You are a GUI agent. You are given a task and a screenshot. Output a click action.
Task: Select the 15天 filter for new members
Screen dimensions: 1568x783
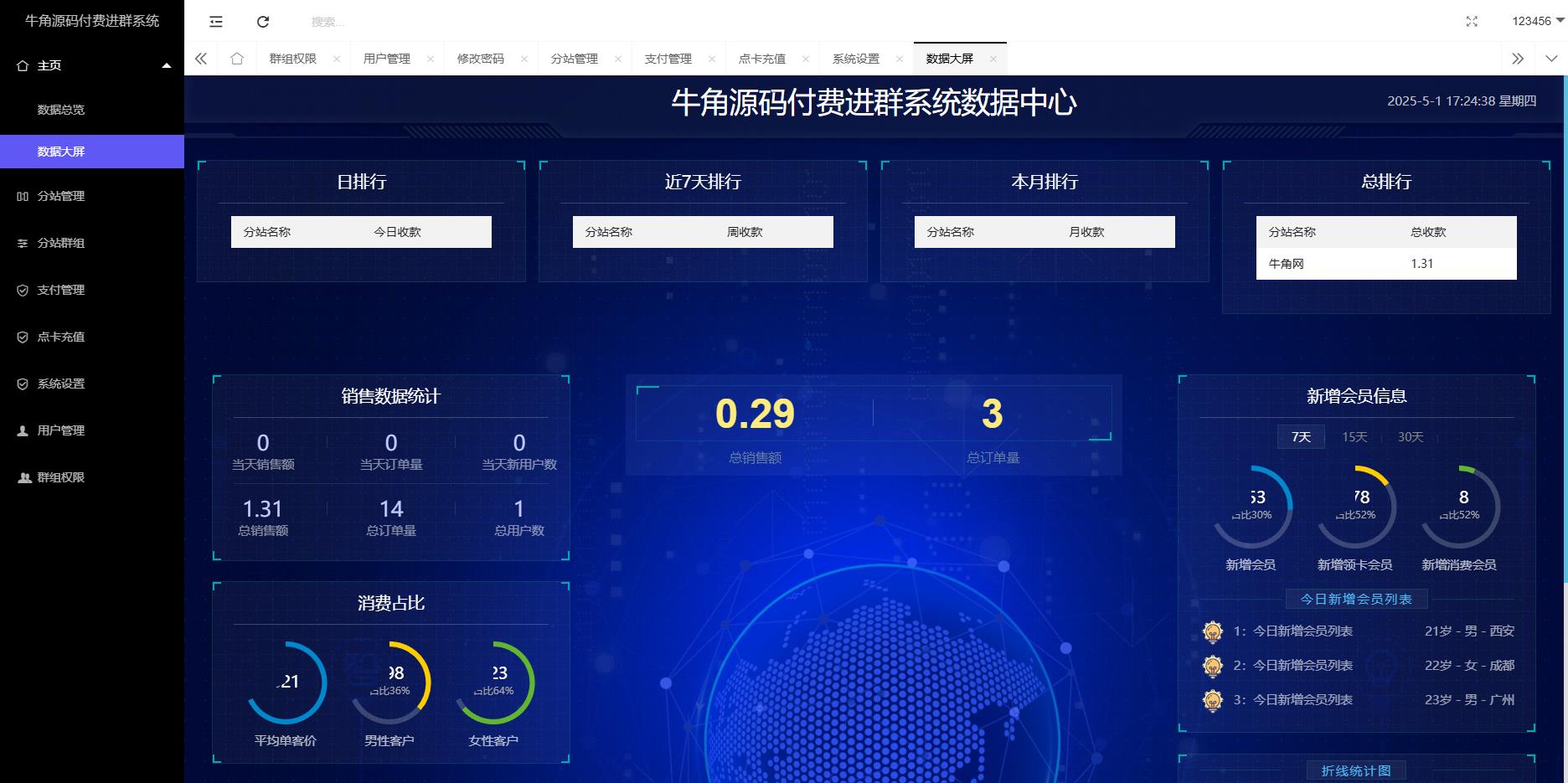pos(1354,437)
